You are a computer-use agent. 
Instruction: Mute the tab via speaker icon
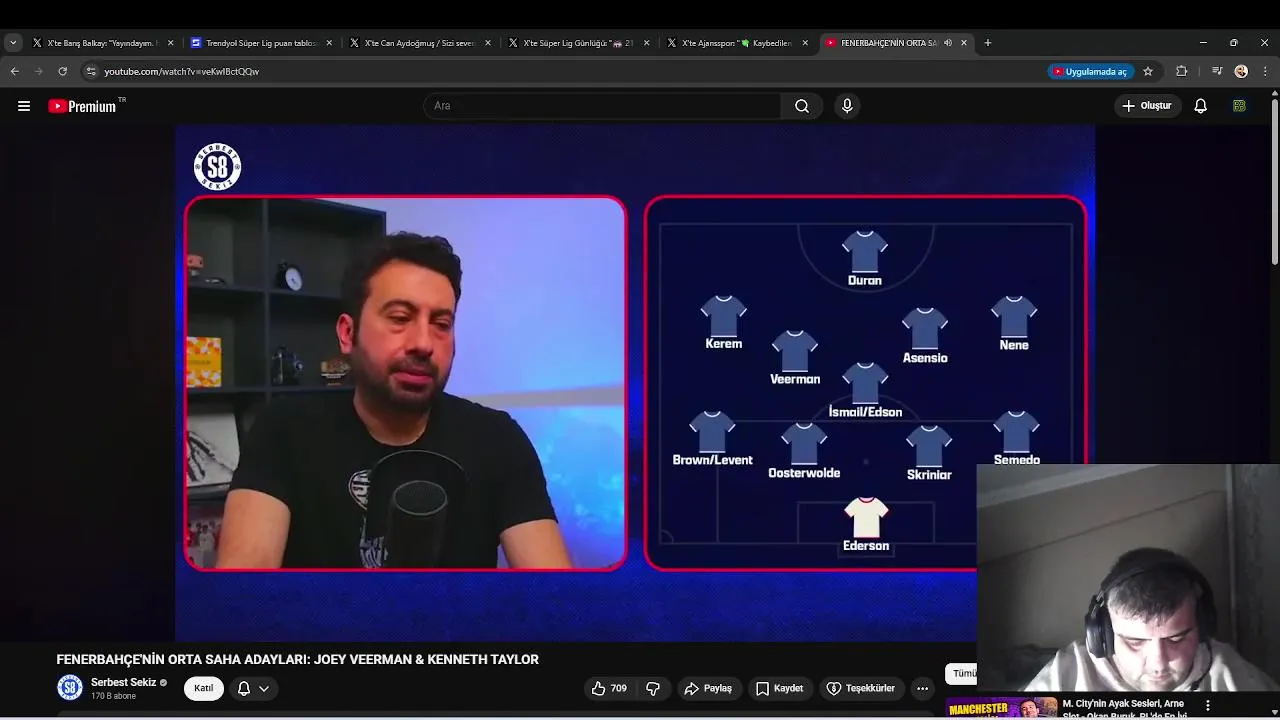947,43
